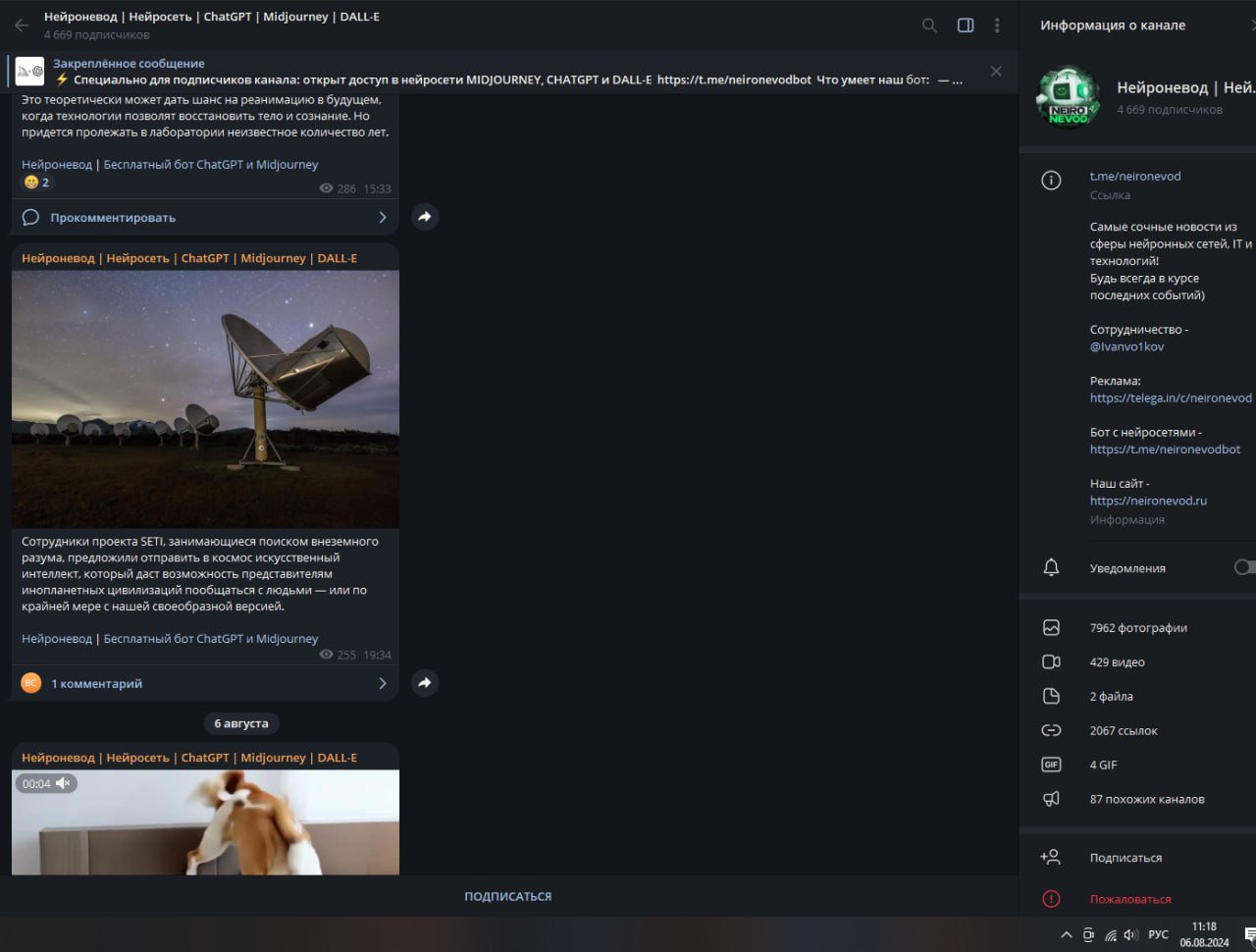Open the 7962 фотографии media list
This screenshot has width=1256, height=952.
[x=1137, y=628]
